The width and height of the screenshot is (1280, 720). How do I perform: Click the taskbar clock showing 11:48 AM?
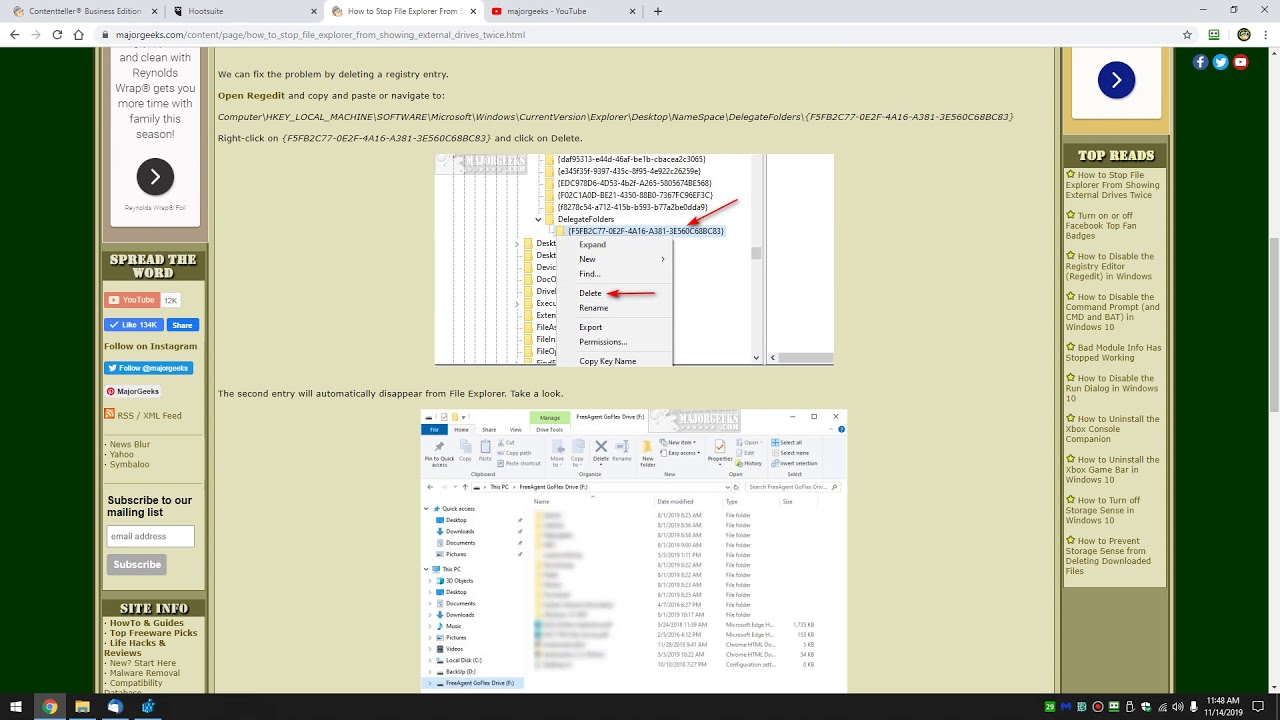click(1223, 707)
